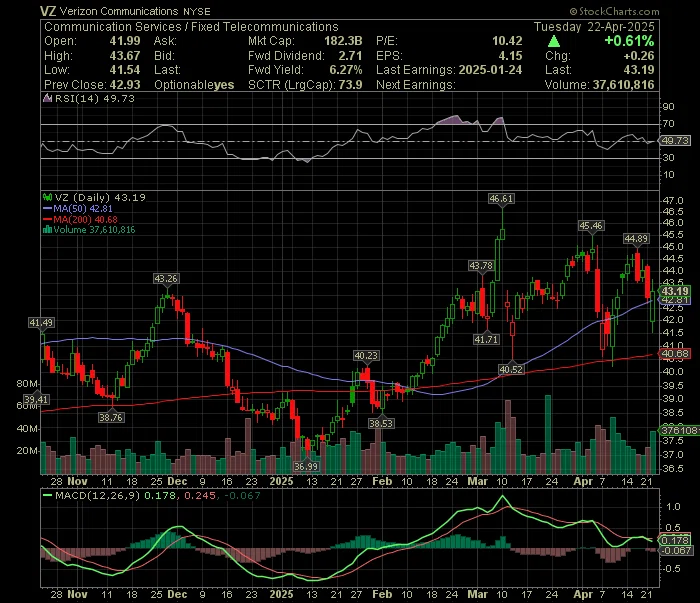The height and width of the screenshot is (603, 700).
Task: Click the 38.76 low price annotation
Action: pyautogui.click(x=111, y=418)
